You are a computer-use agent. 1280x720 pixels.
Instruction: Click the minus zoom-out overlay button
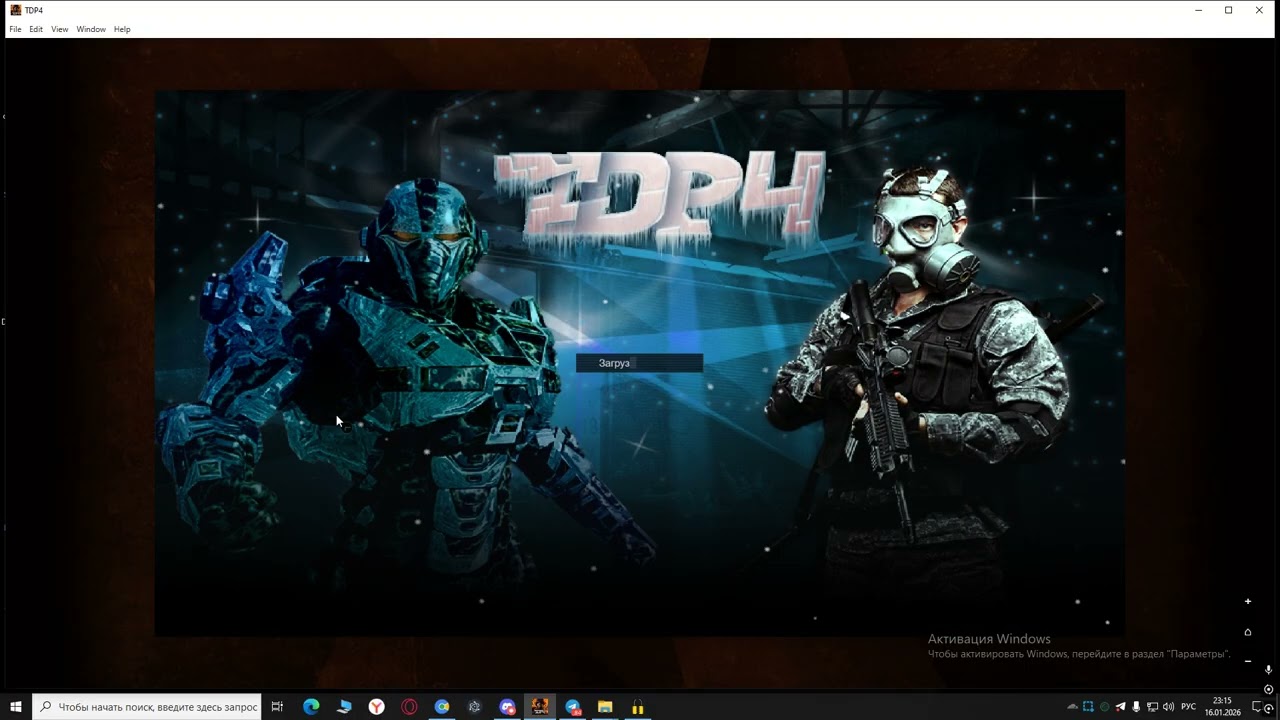pos(1248,661)
